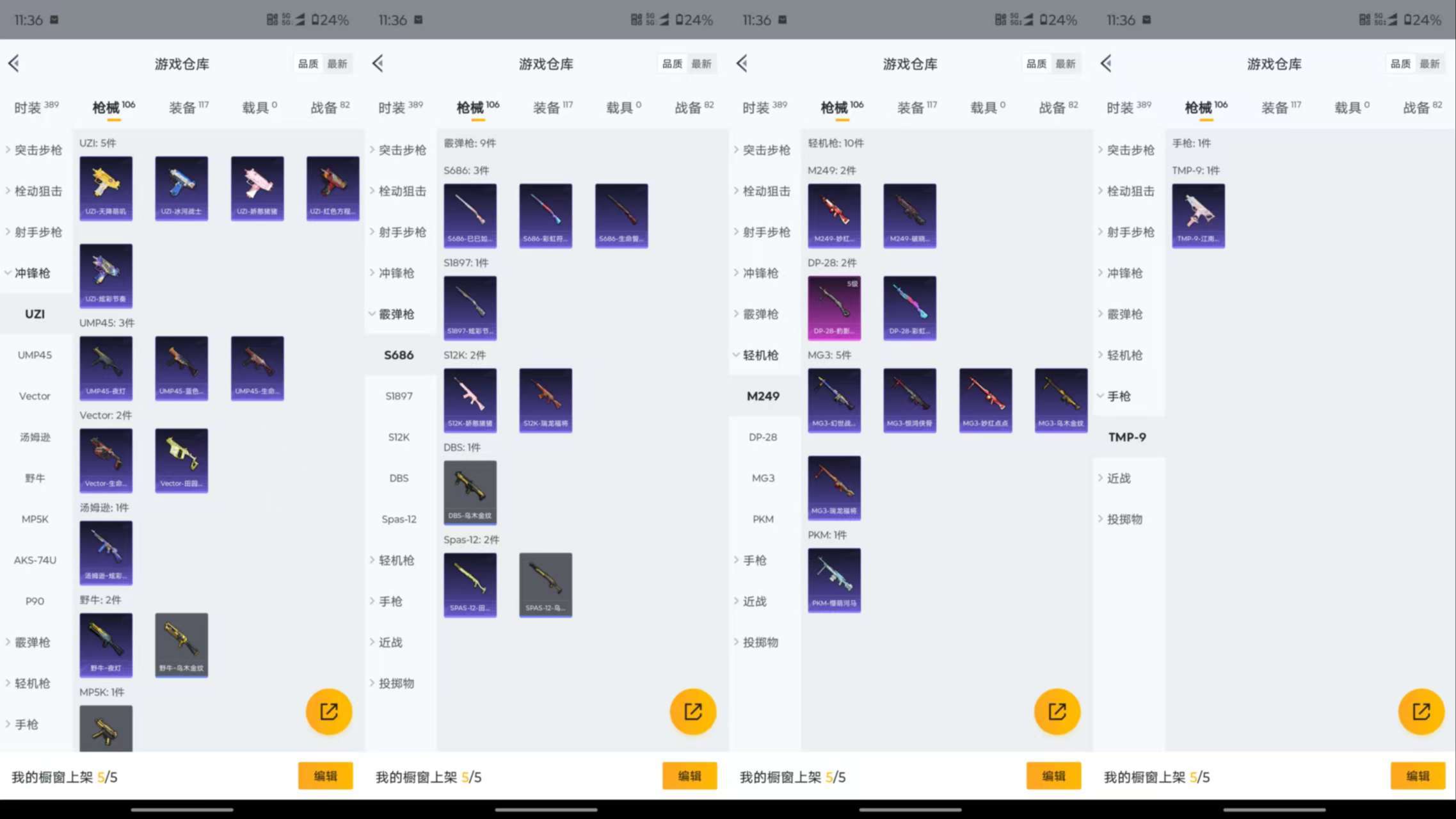This screenshot has width=1456, height=819.
Task: Open the S12K-娇憨猪猪 pink skin
Action: tap(470, 400)
